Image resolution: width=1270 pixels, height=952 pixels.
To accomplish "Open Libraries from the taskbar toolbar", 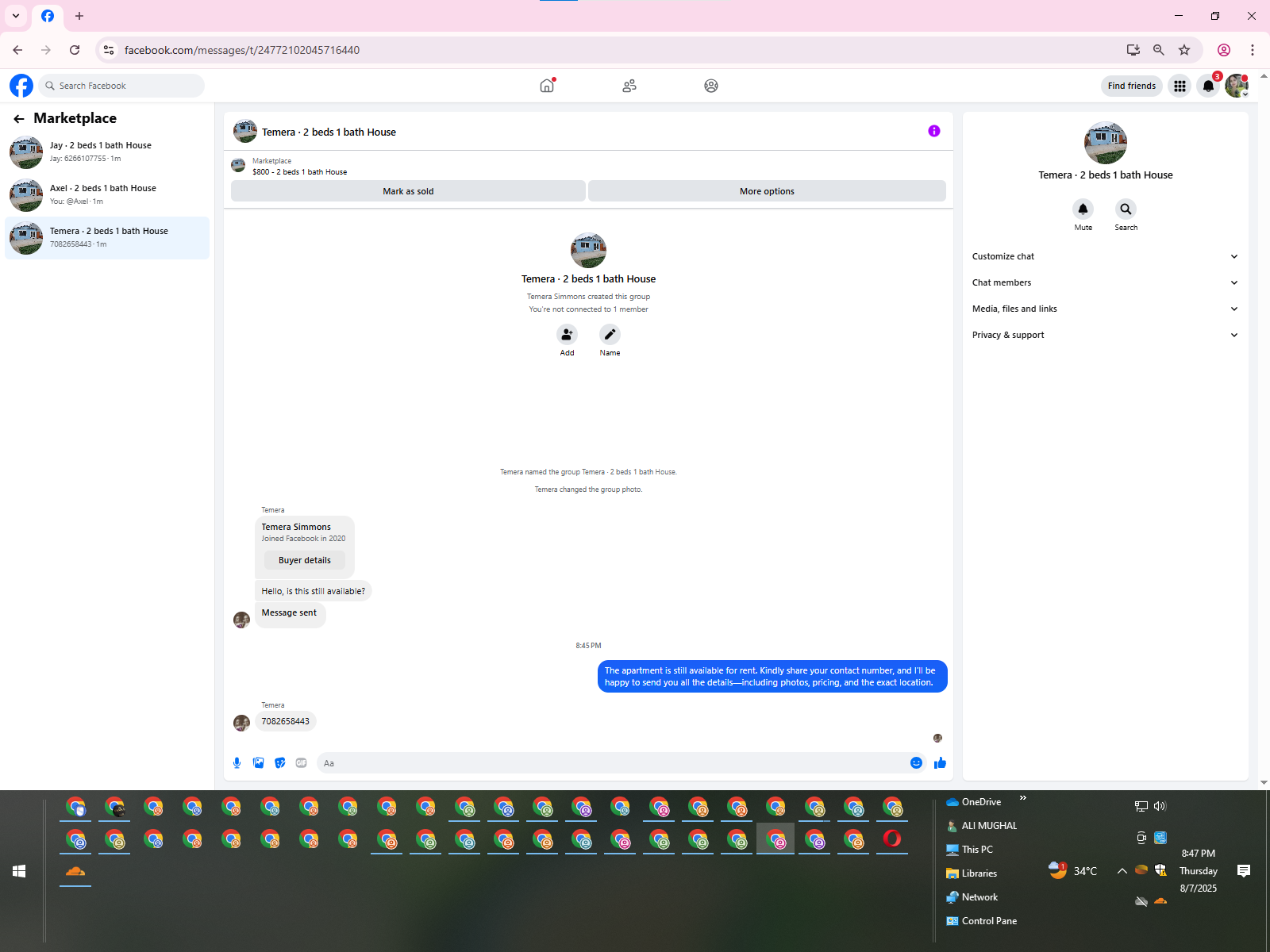I will click(x=972, y=873).
